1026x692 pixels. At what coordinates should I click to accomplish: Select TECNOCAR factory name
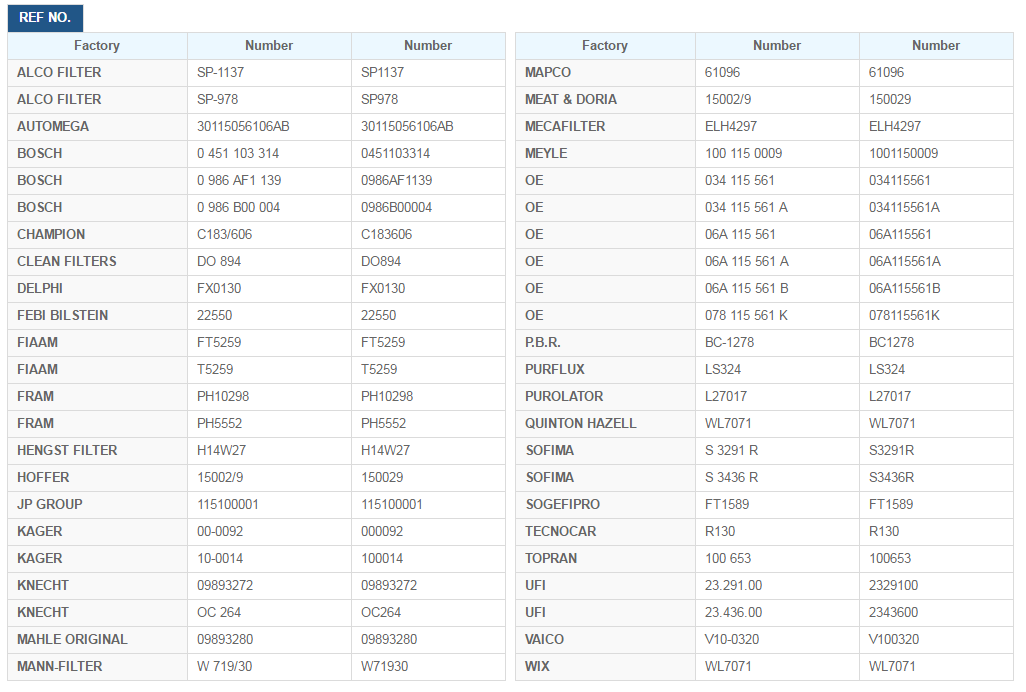[x=561, y=531]
